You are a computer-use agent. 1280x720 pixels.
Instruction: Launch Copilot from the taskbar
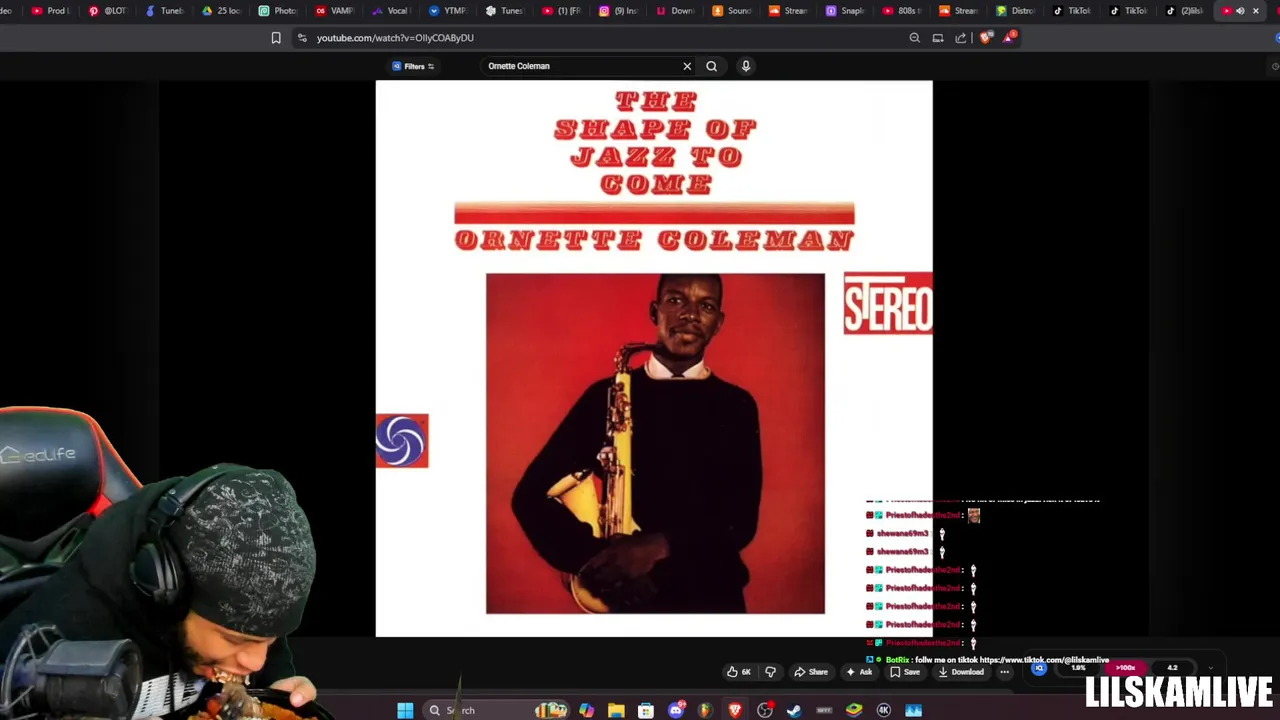point(586,710)
